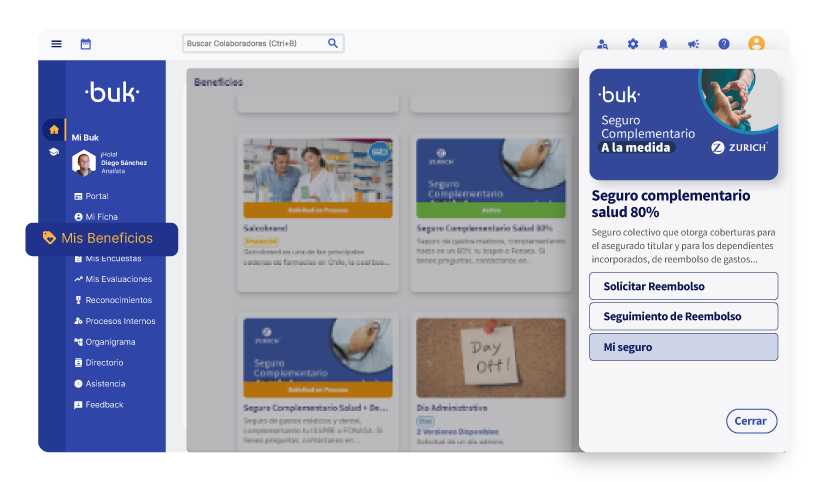
Task: Click Solicitar Reembolso button
Action: pos(684,286)
